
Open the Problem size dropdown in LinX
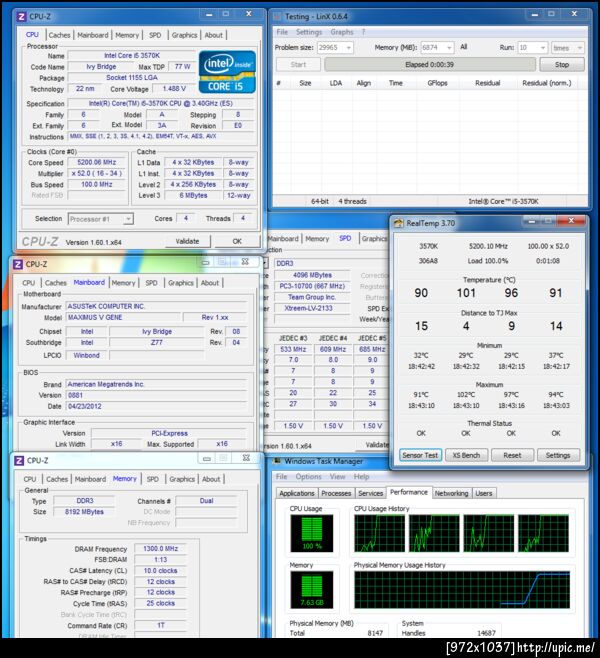point(348,48)
